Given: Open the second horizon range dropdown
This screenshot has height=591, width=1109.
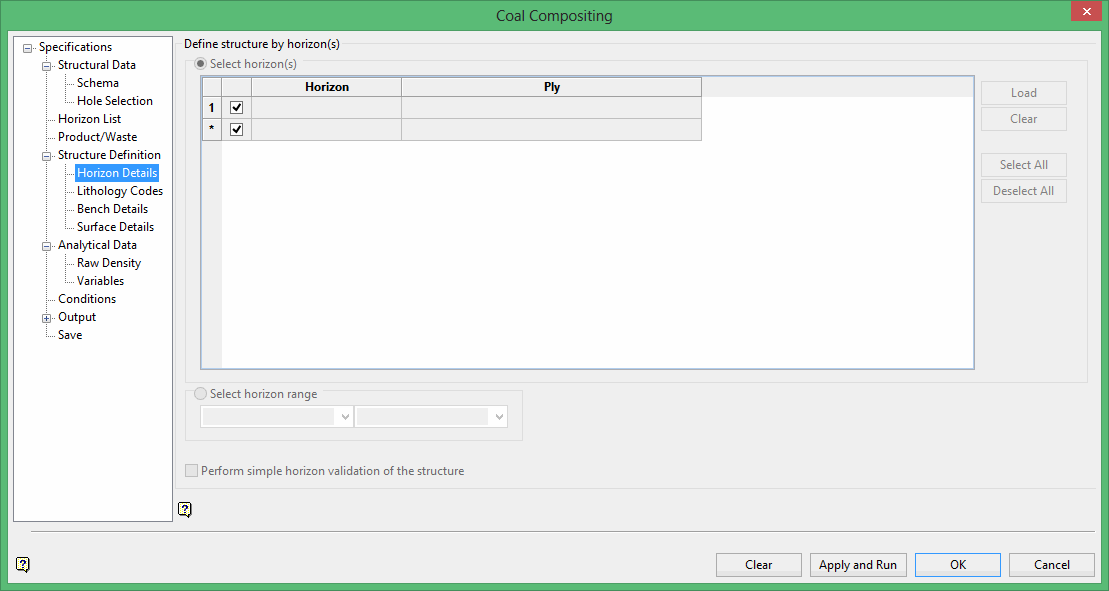Looking at the screenshot, I should pos(500,417).
